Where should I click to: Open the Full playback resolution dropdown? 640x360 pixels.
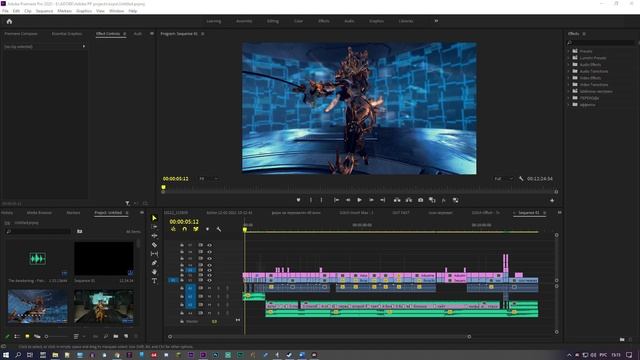click(x=503, y=179)
